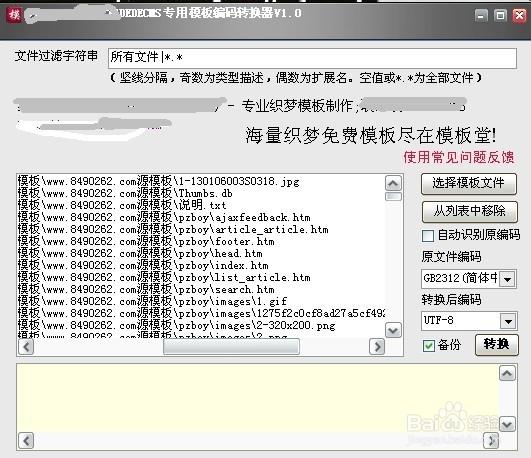Select the pzboy\article_article.htm row
This screenshot has width=531, height=458.
pos(201,229)
